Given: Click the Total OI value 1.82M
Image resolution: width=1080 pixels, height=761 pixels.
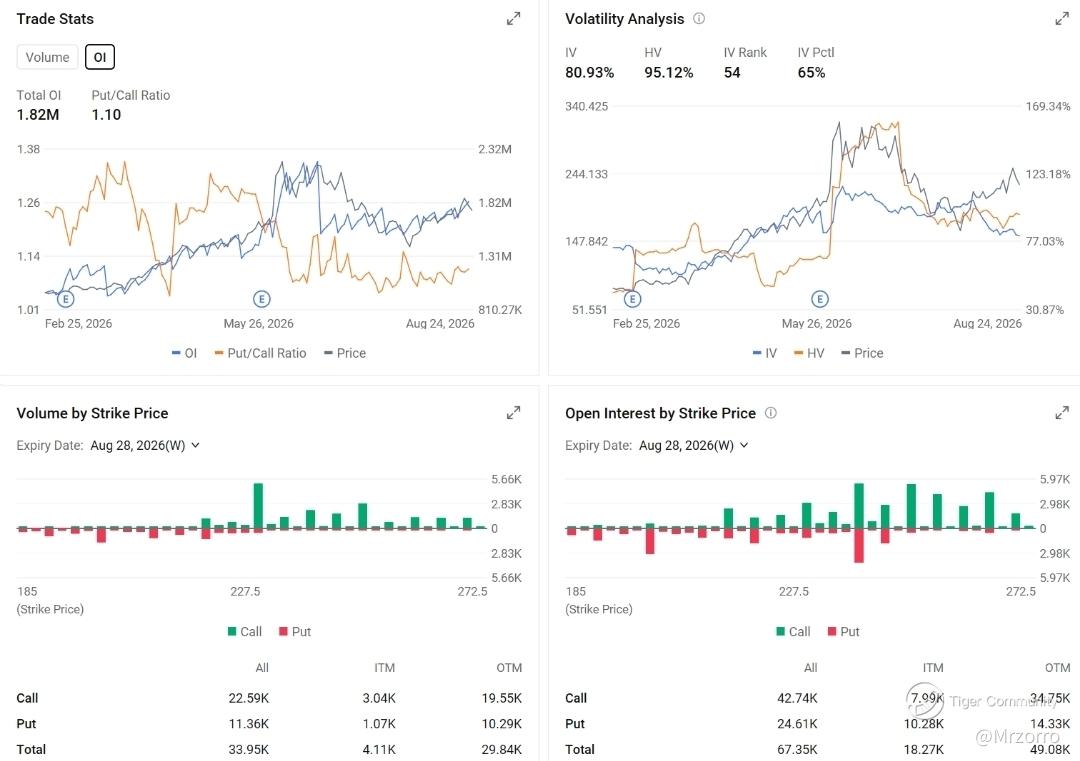Looking at the screenshot, I should [x=38, y=115].
